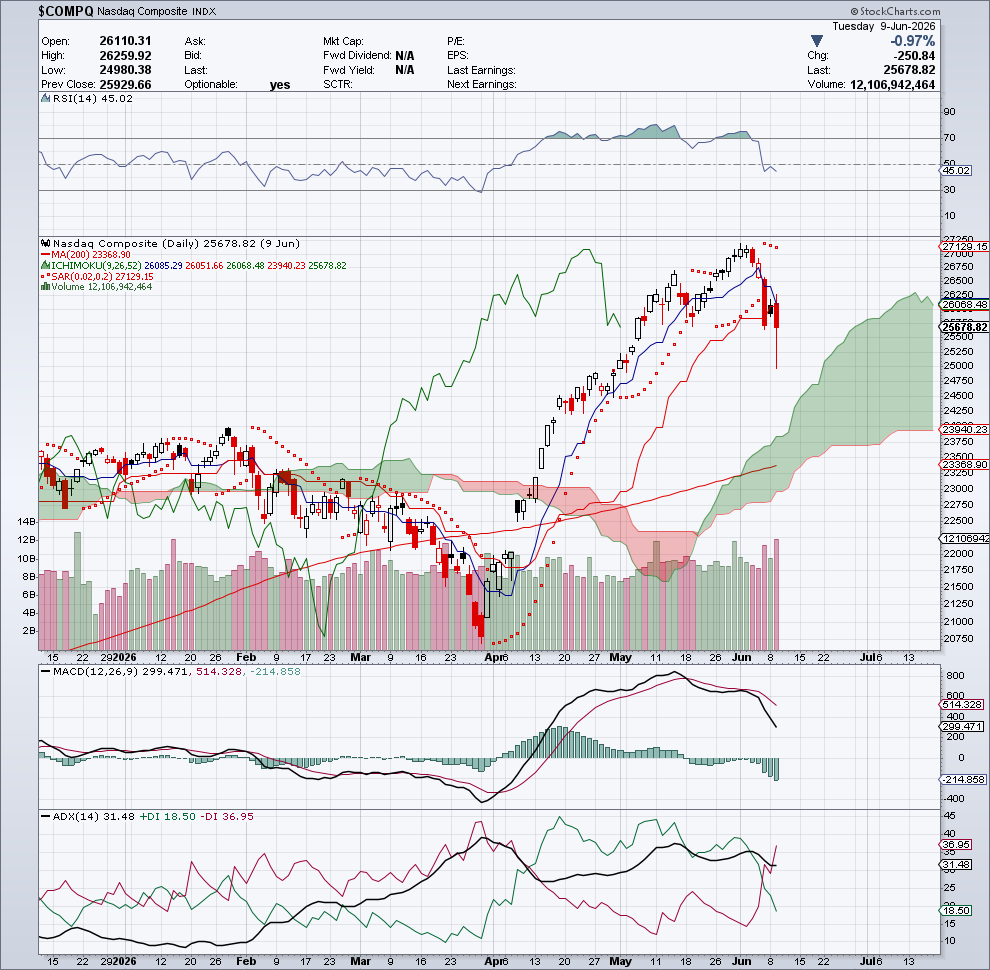Click the Last price 25678.82 in the header
The height and width of the screenshot is (970, 990).
(909, 70)
